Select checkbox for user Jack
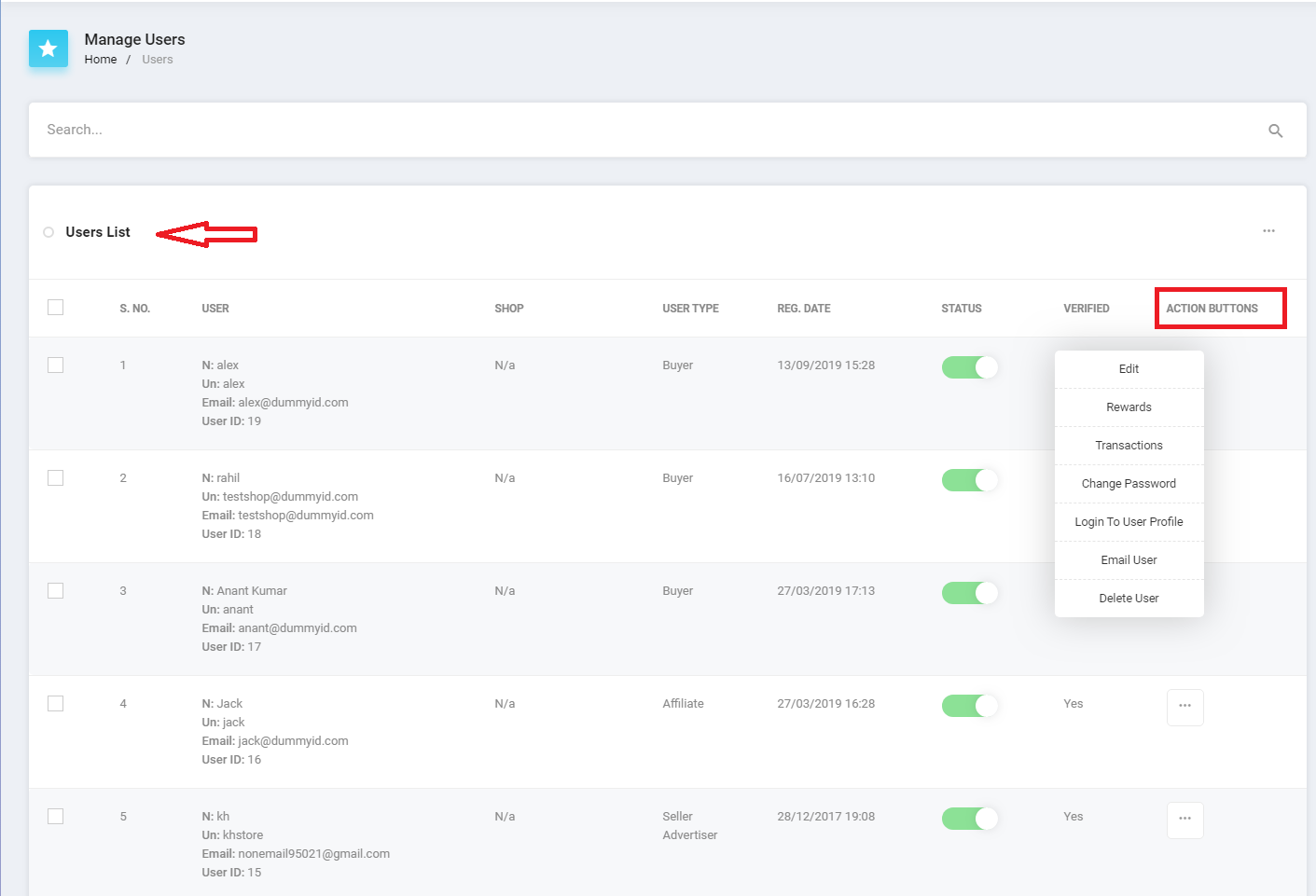The height and width of the screenshot is (896, 1316). pyautogui.click(x=56, y=704)
